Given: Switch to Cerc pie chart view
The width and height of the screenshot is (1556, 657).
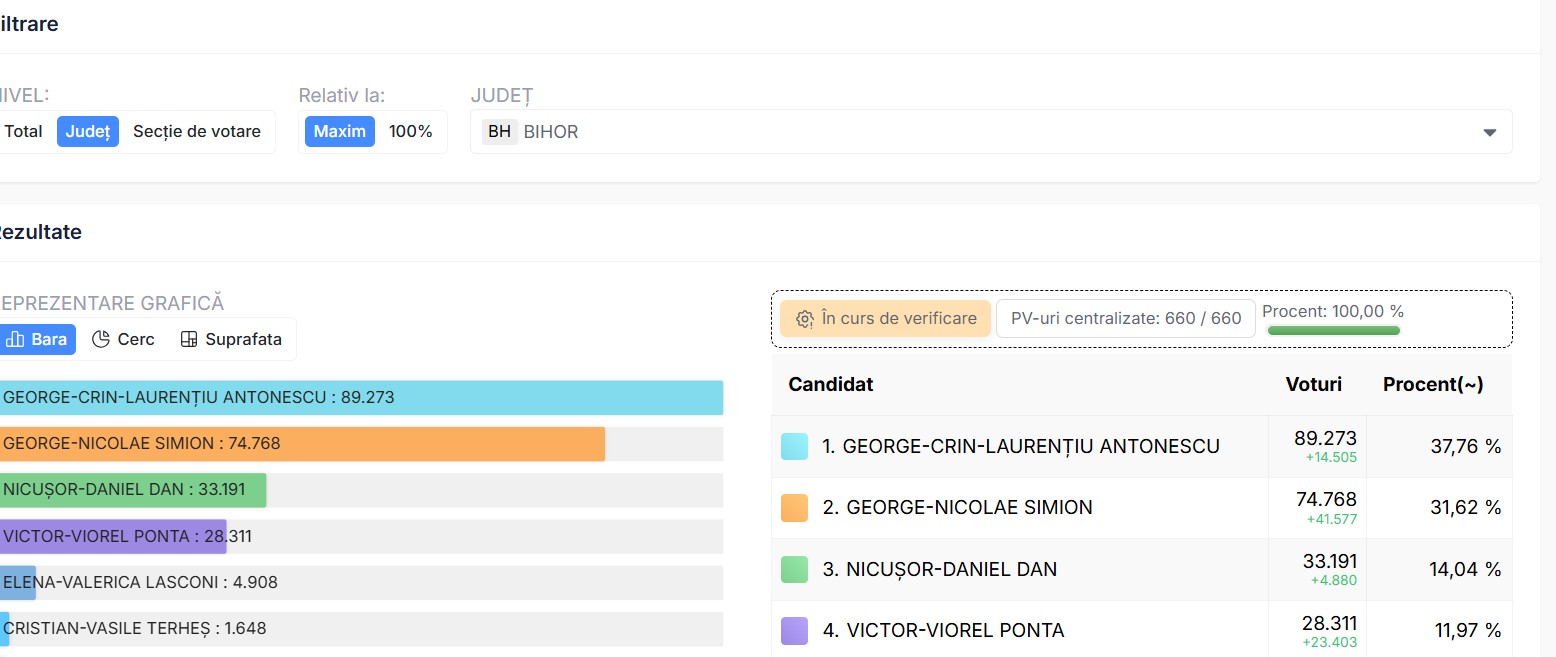Looking at the screenshot, I should (x=123, y=339).
